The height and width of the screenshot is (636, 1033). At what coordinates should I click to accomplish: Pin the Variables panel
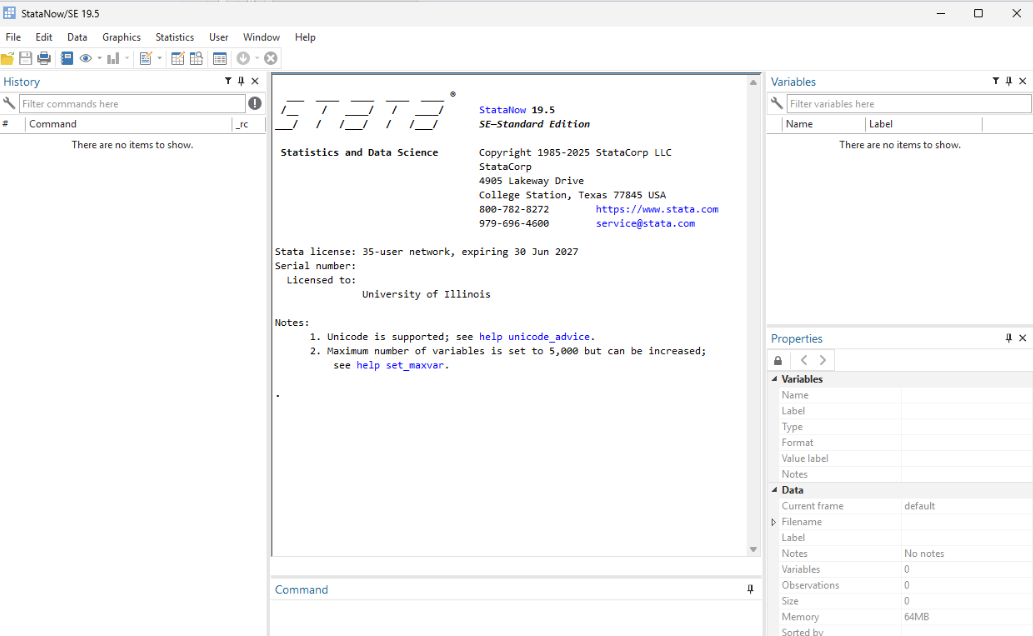(1009, 81)
